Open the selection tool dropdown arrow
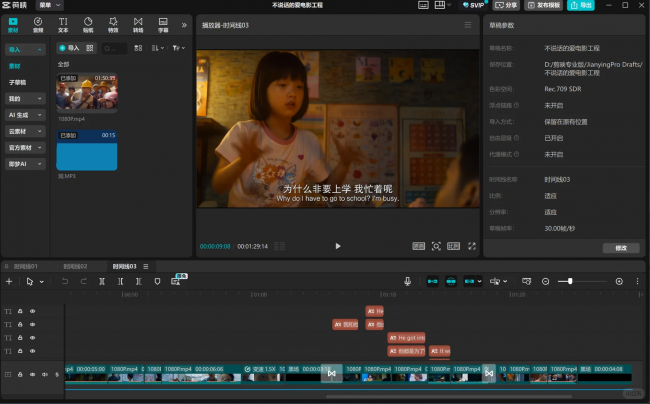 pyautogui.click(x=42, y=282)
